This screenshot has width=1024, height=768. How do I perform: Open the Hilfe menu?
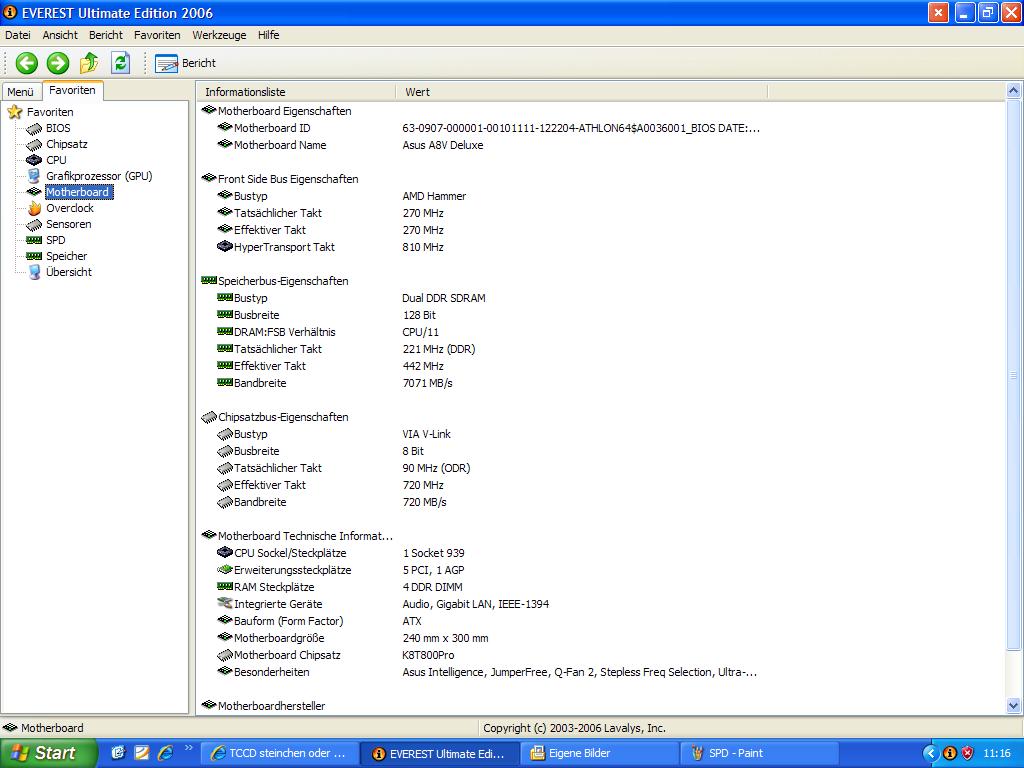coord(268,35)
